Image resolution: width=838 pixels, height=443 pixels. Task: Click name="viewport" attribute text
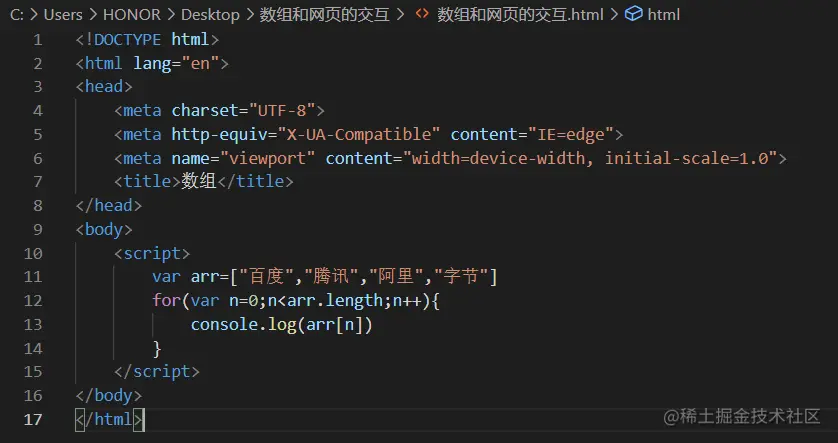[x=243, y=158]
